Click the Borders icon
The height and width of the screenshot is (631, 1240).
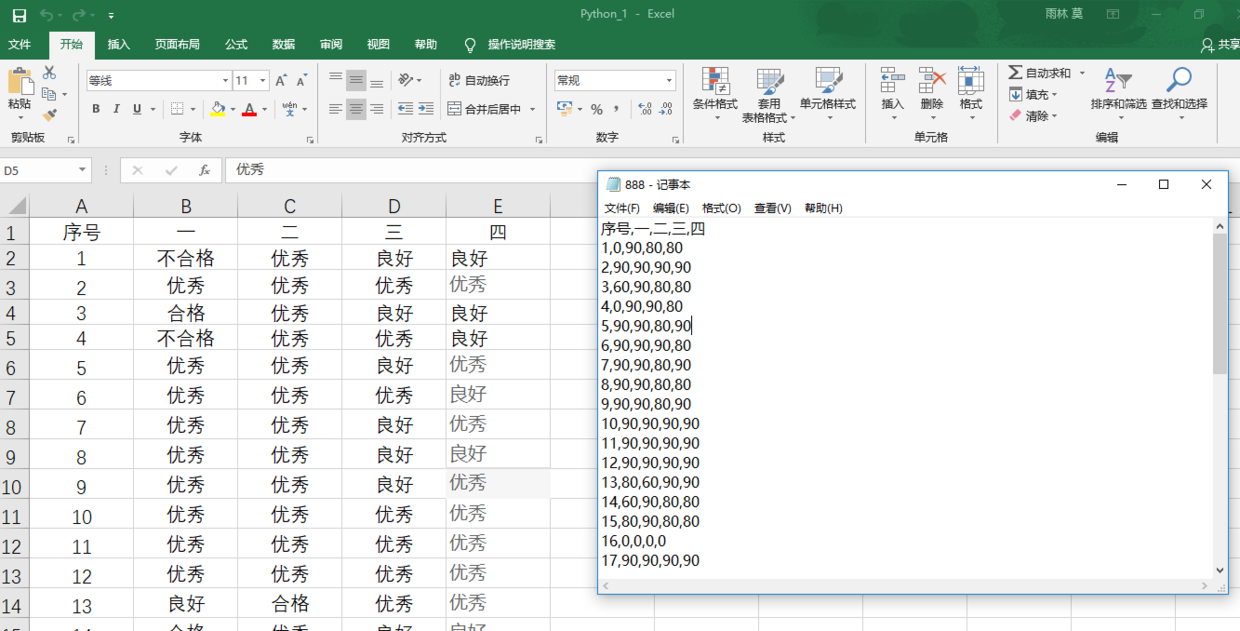pyautogui.click(x=177, y=109)
